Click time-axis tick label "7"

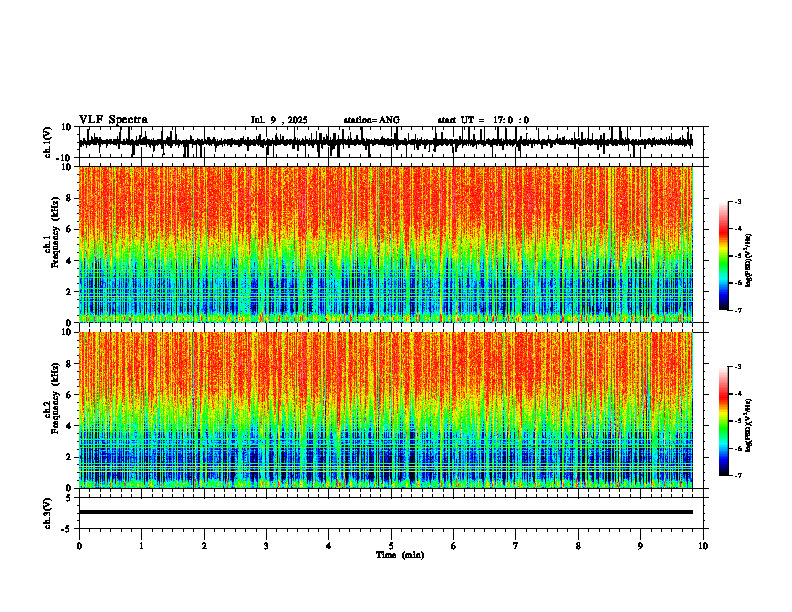click(x=516, y=546)
